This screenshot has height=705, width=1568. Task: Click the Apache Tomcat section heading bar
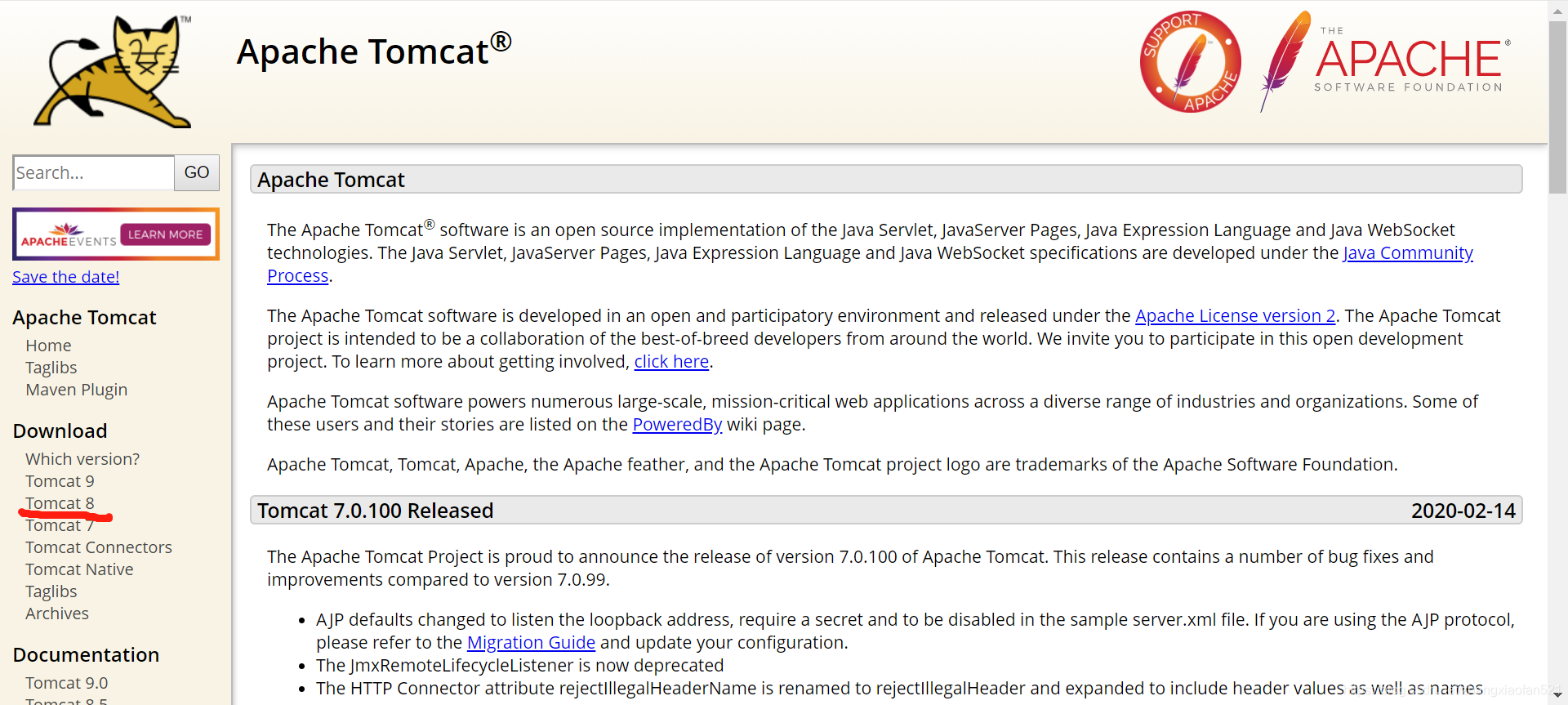[x=886, y=180]
